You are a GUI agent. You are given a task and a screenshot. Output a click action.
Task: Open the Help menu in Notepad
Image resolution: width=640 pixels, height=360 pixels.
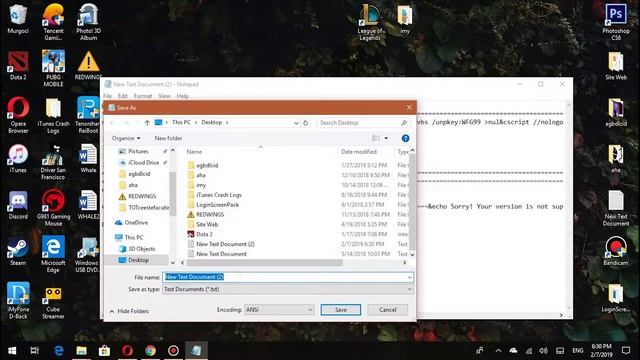click(182, 96)
